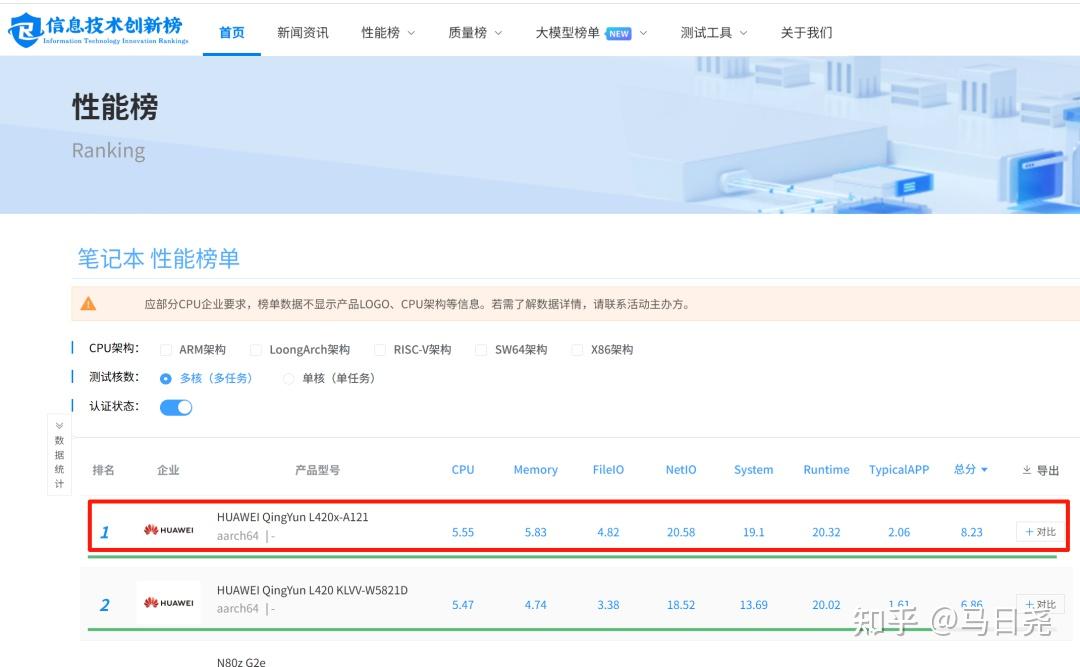Click the 企业 column header
The height and width of the screenshot is (667, 1080).
coord(168,470)
